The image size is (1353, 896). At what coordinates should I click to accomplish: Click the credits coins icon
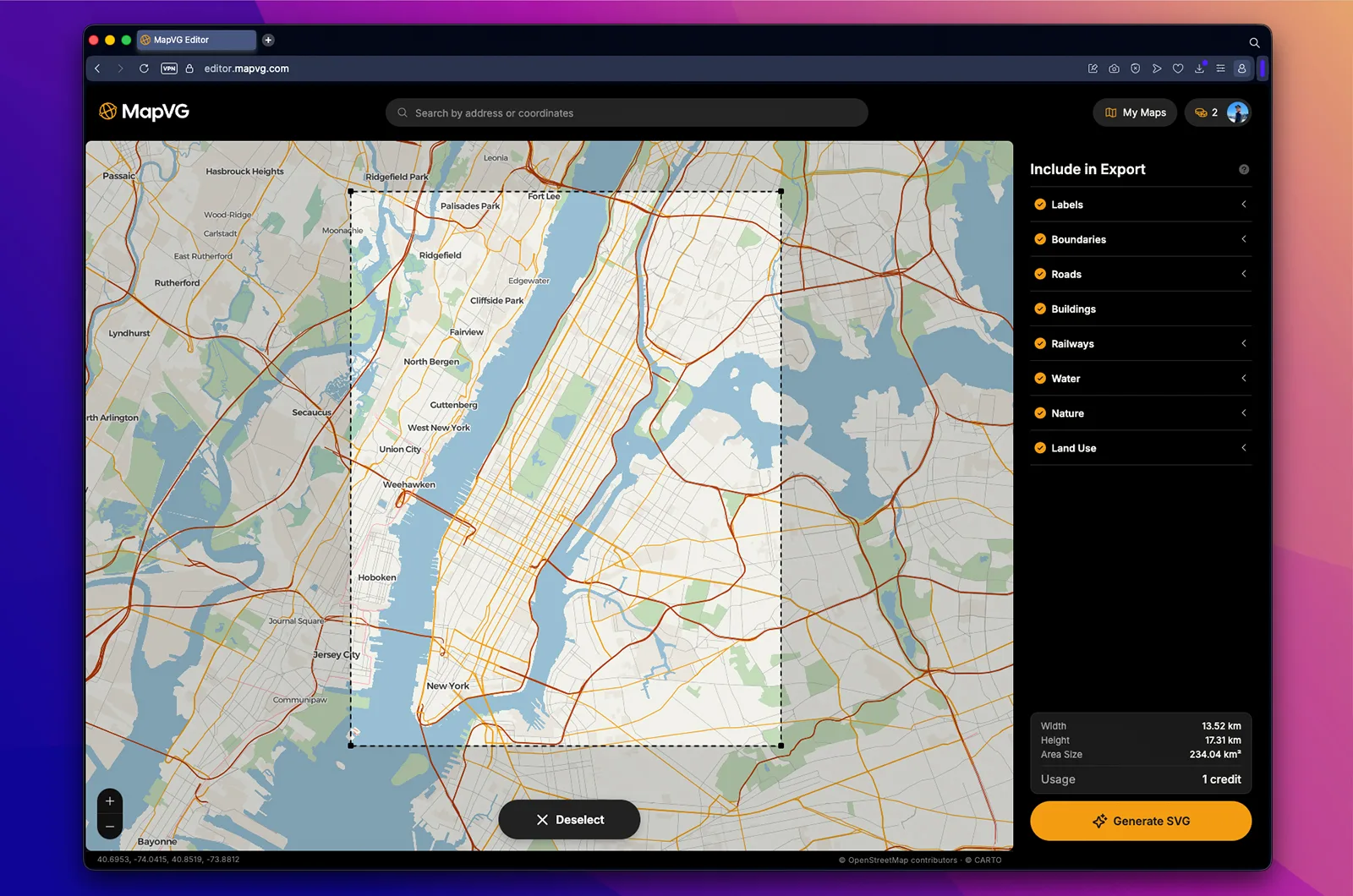(1201, 112)
